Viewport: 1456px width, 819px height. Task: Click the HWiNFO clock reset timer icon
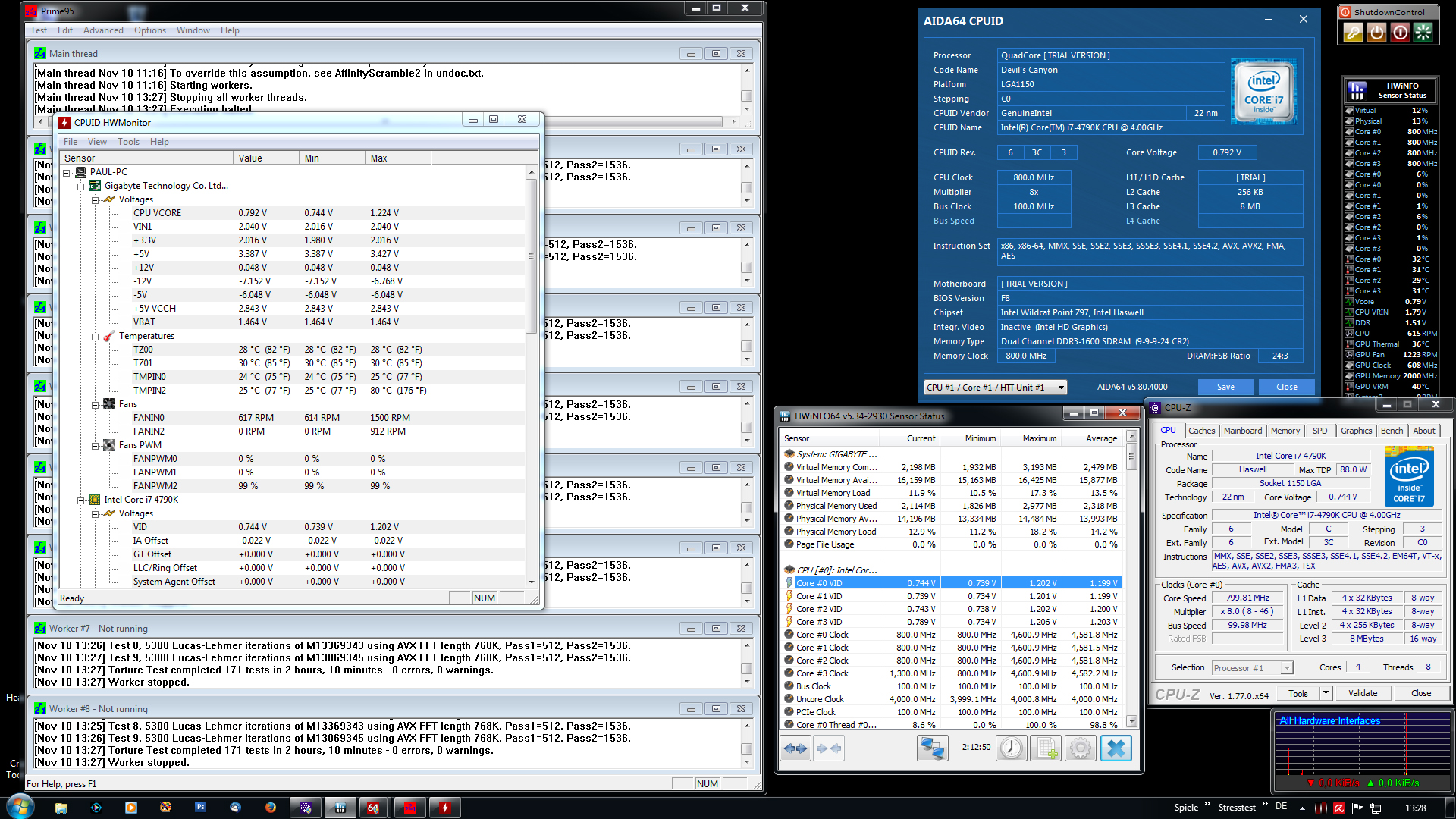click(1011, 748)
